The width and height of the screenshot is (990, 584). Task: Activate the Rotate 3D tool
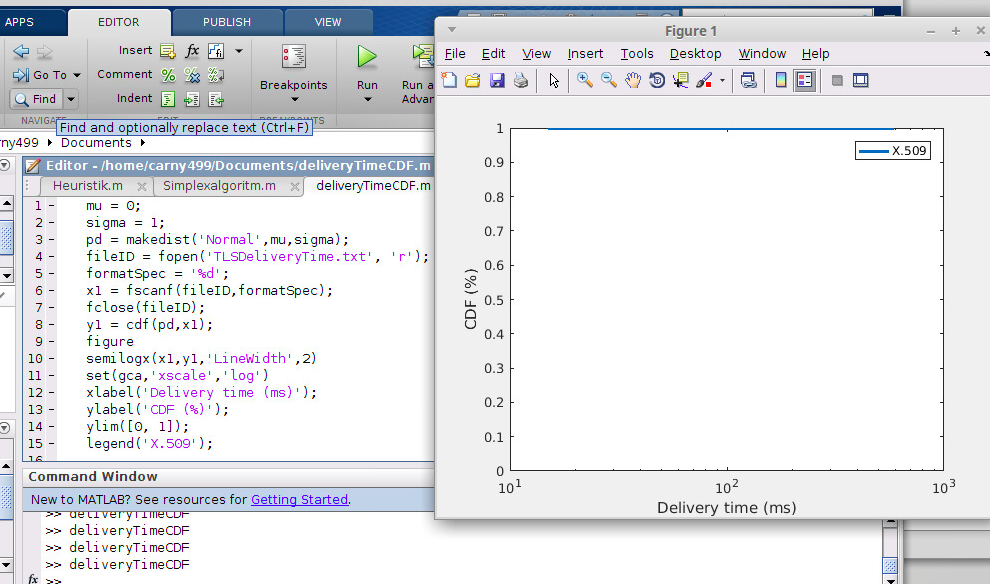click(657, 81)
